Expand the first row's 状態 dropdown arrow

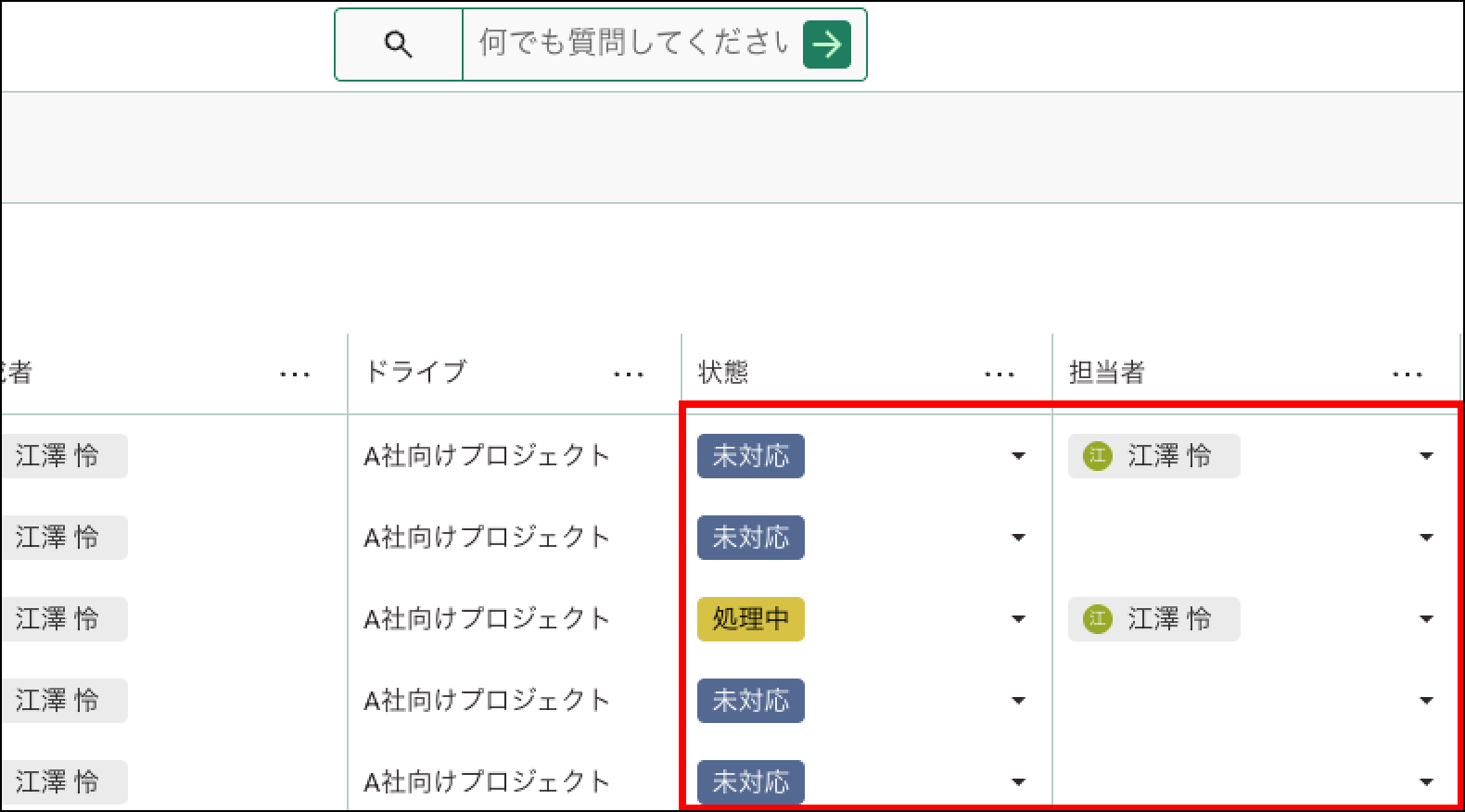(x=1018, y=456)
